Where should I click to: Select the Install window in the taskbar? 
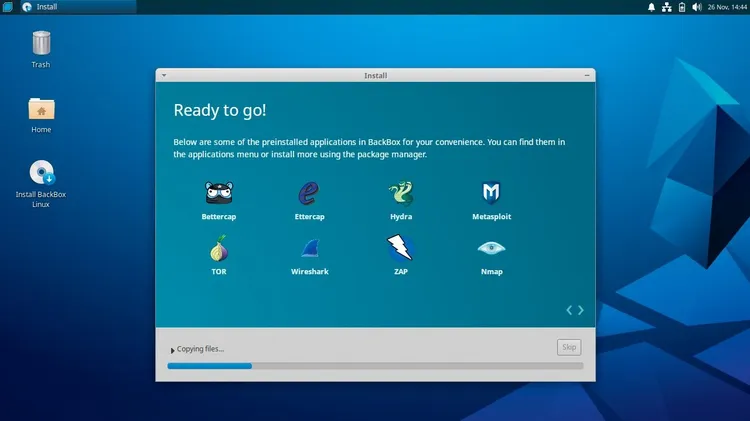78,7
